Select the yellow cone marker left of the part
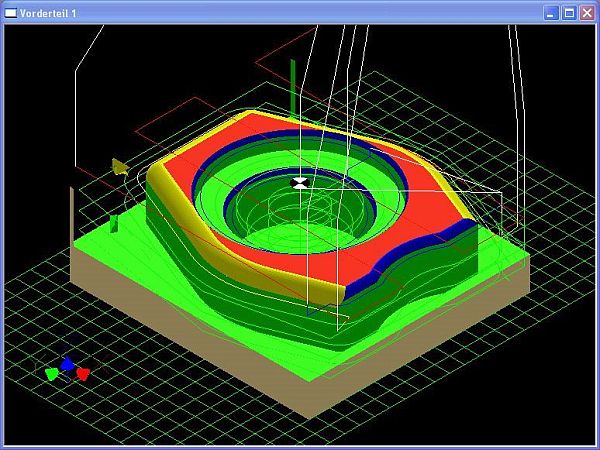 coord(119,166)
